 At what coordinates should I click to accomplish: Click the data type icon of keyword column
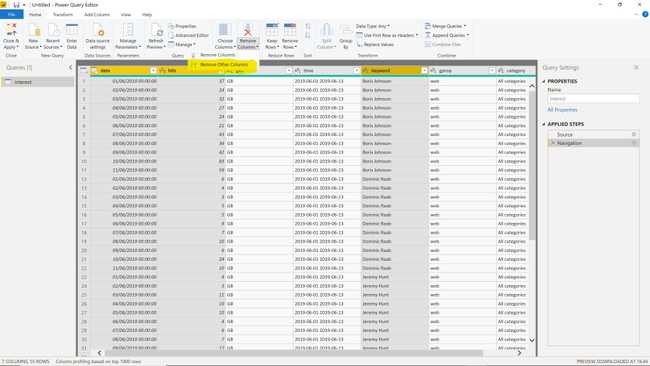point(366,71)
